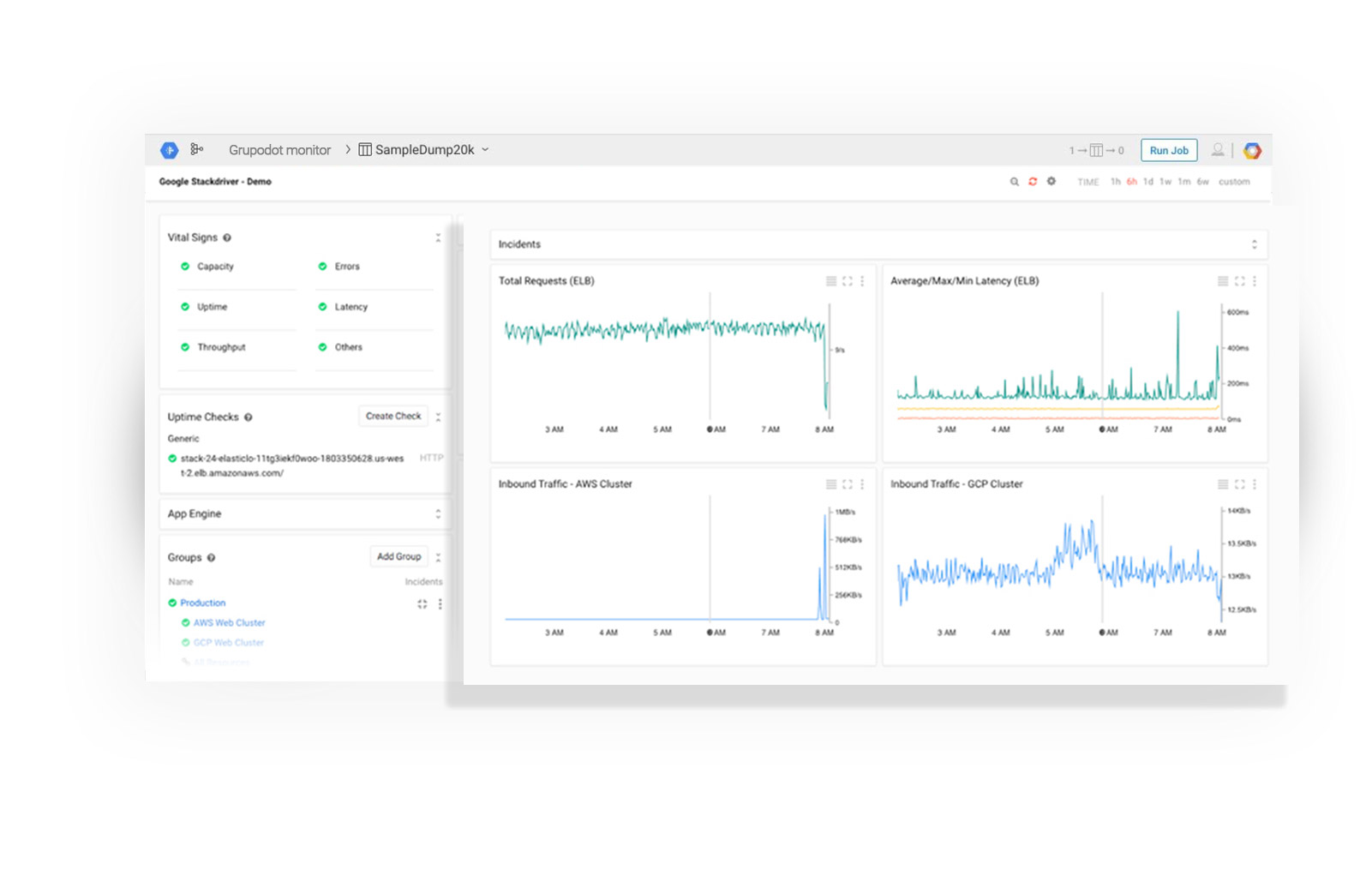Open the settings gear icon
Screen dimensions: 1372x894
pyautogui.click(x=1051, y=182)
